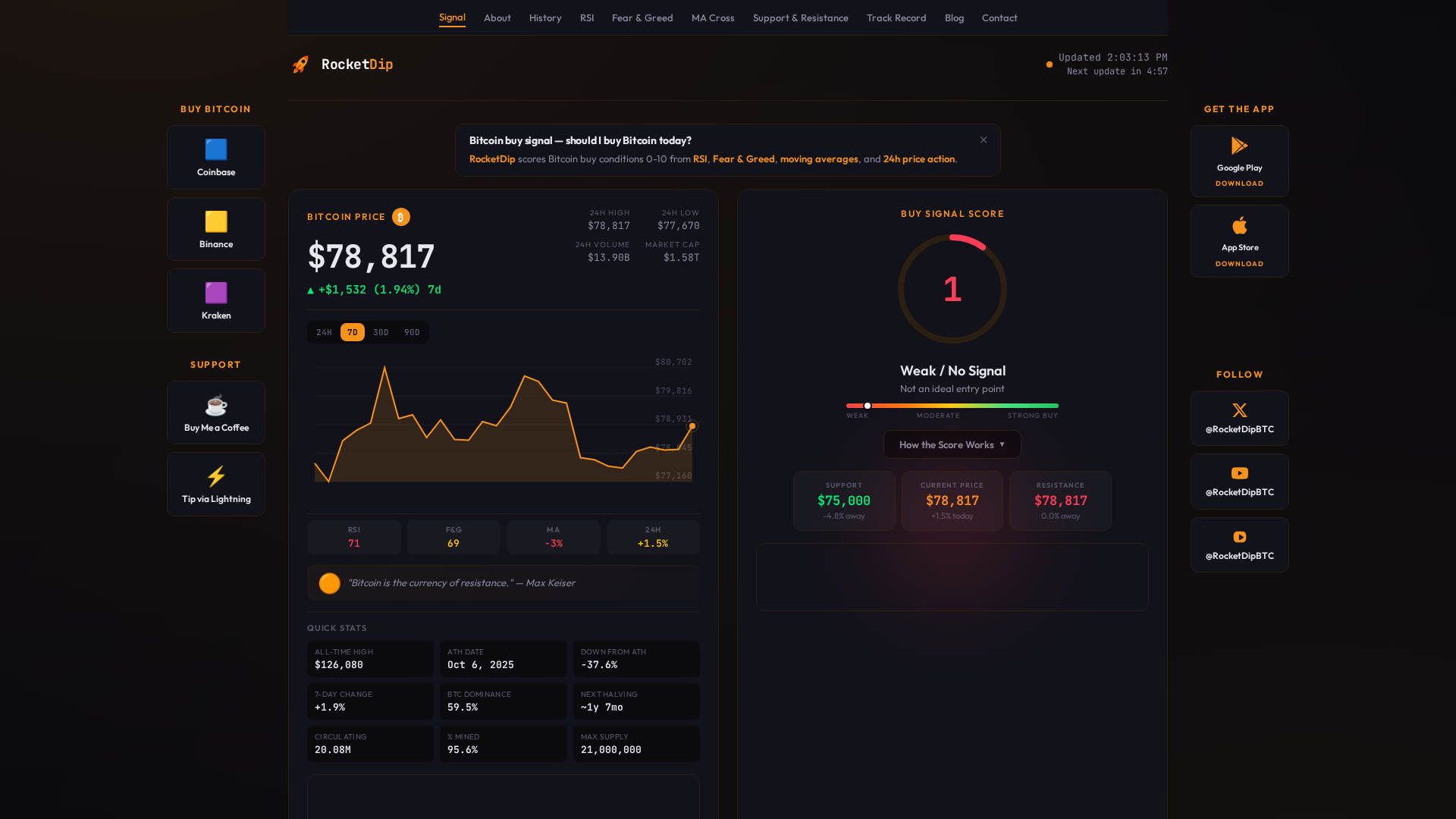Open MA Cross page
Viewport: 1456px width, 819px height.
point(713,17)
